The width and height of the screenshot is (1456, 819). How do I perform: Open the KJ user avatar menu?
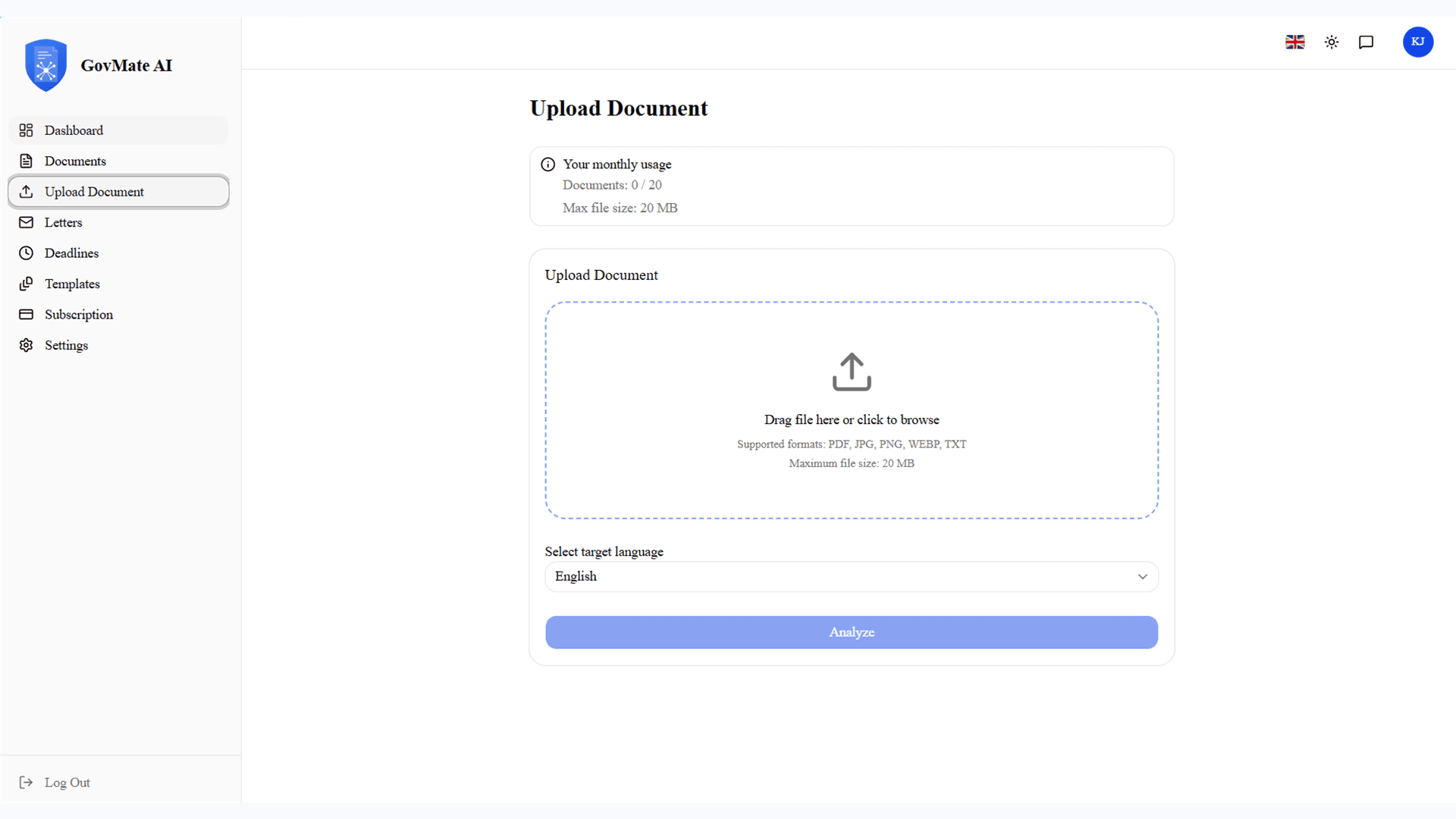(1418, 42)
